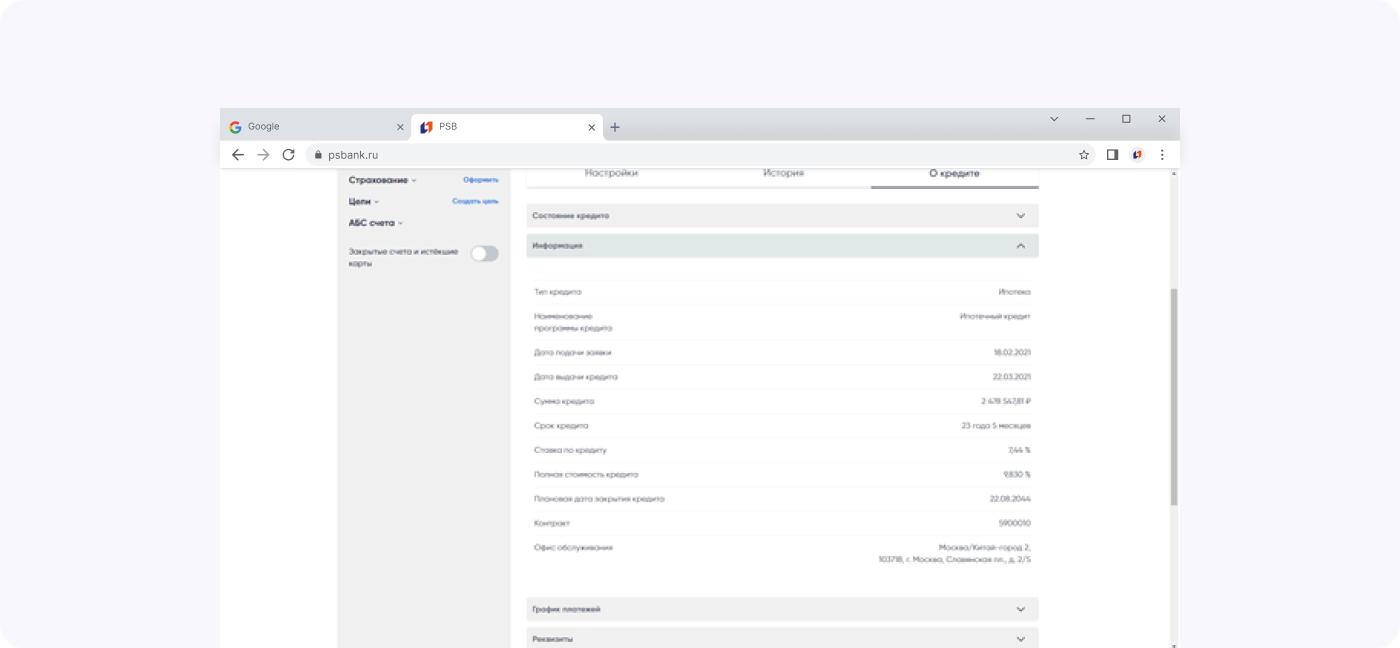This screenshot has height=648, width=1400.
Task: Click the Оформить link
Action: [480, 180]
